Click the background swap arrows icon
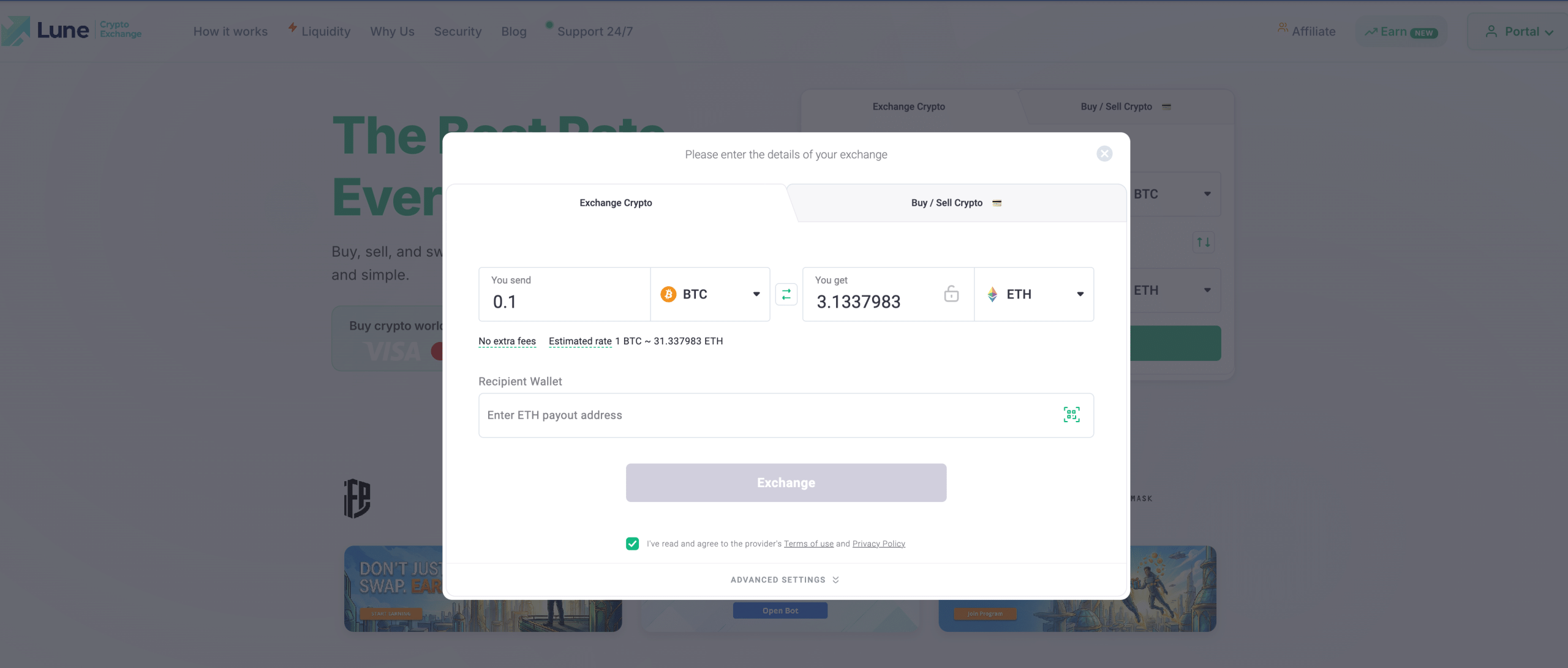The image size is (1568, 668). click(x=1204, y=242)
